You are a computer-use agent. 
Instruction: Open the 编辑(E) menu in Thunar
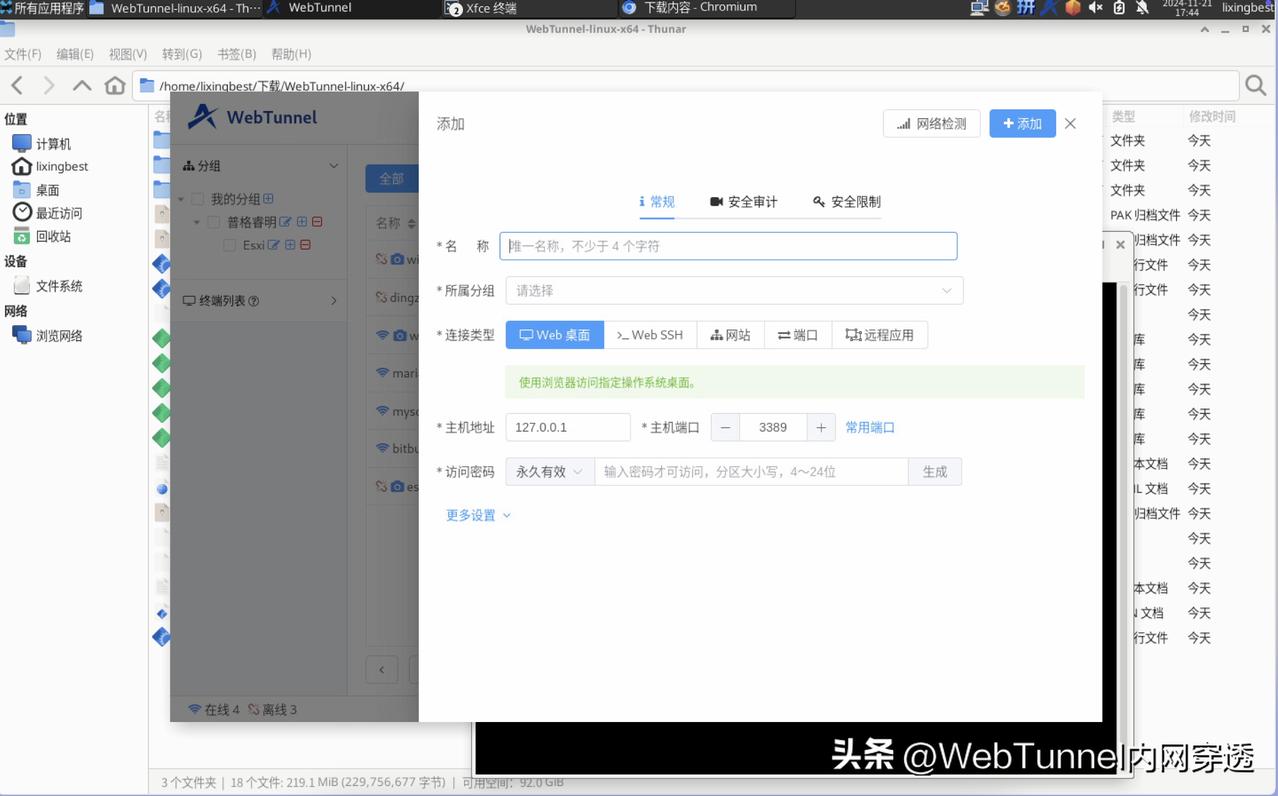coord(75,54)
